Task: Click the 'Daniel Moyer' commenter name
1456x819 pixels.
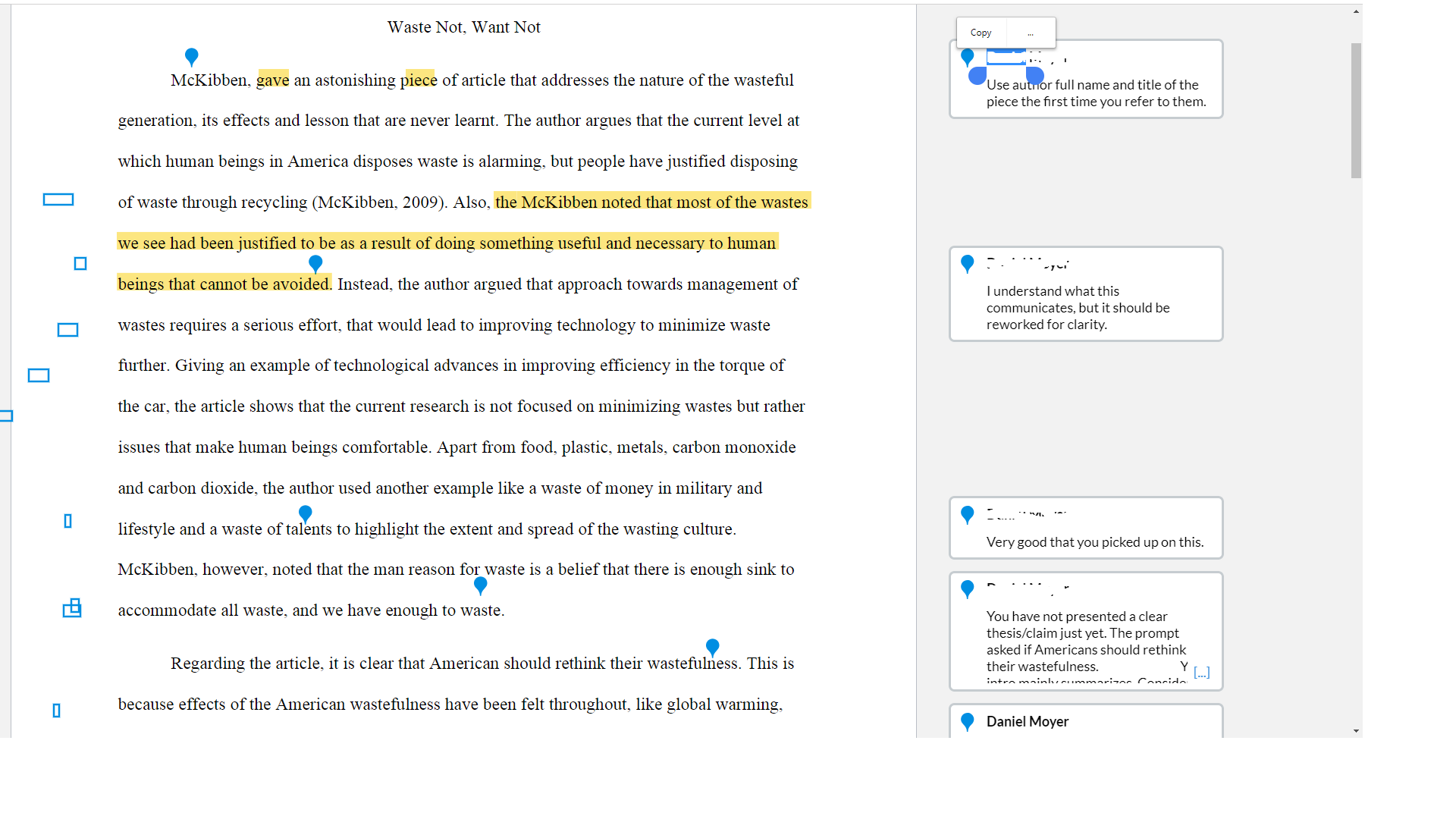Action: click(1028, 721)
